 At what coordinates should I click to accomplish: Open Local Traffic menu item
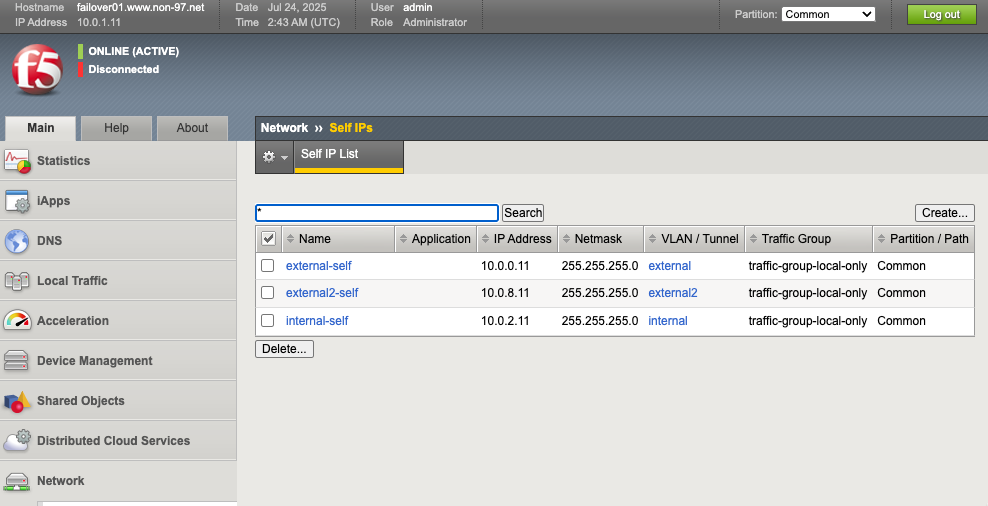[x=118, y=281]
